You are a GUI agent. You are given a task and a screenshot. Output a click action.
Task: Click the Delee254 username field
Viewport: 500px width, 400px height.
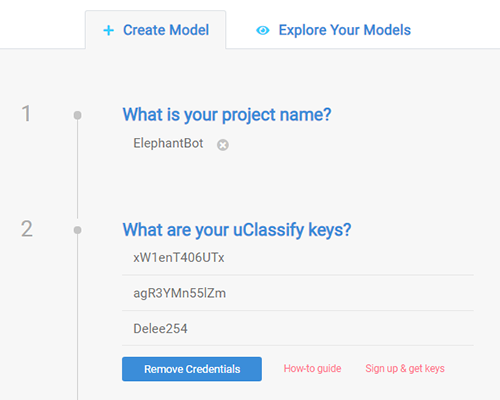(x=298, y=328)
